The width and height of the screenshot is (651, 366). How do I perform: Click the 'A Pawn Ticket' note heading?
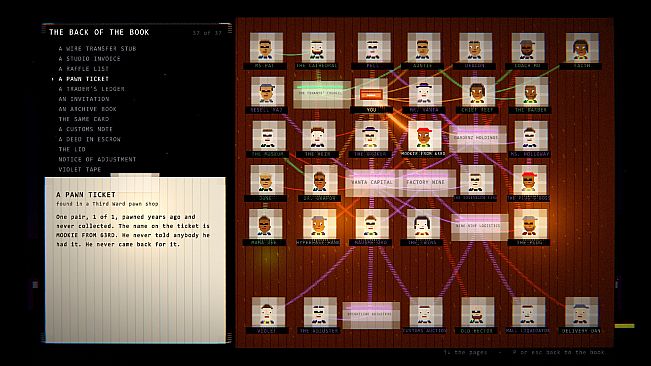click(86, 194)
